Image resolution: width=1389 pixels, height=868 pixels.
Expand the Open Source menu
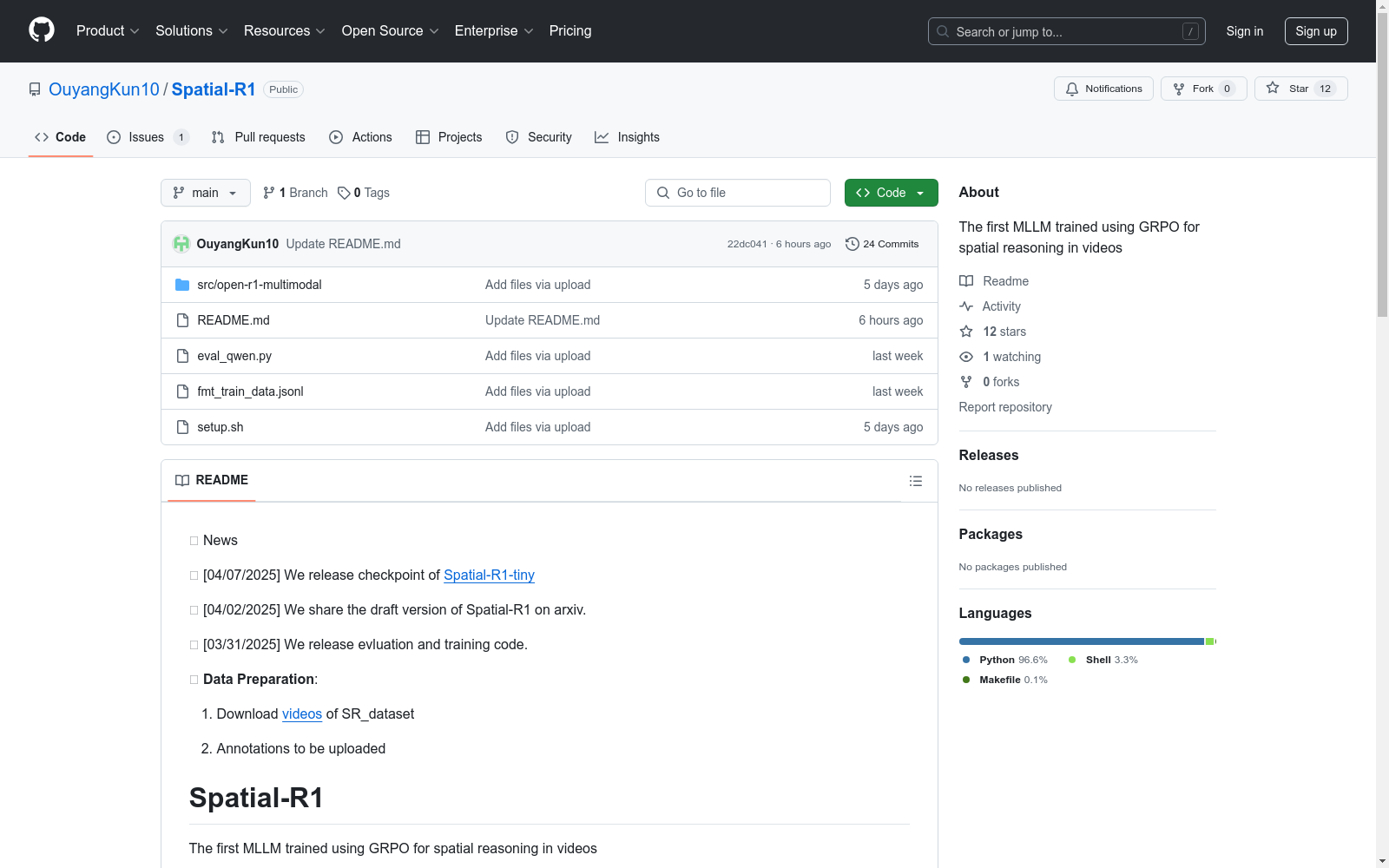pyautogui.click(x=391, y=31)
